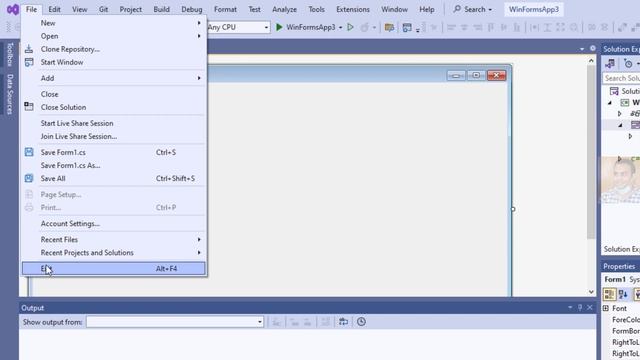Select Start Window menu entry

tap(113, 62)
